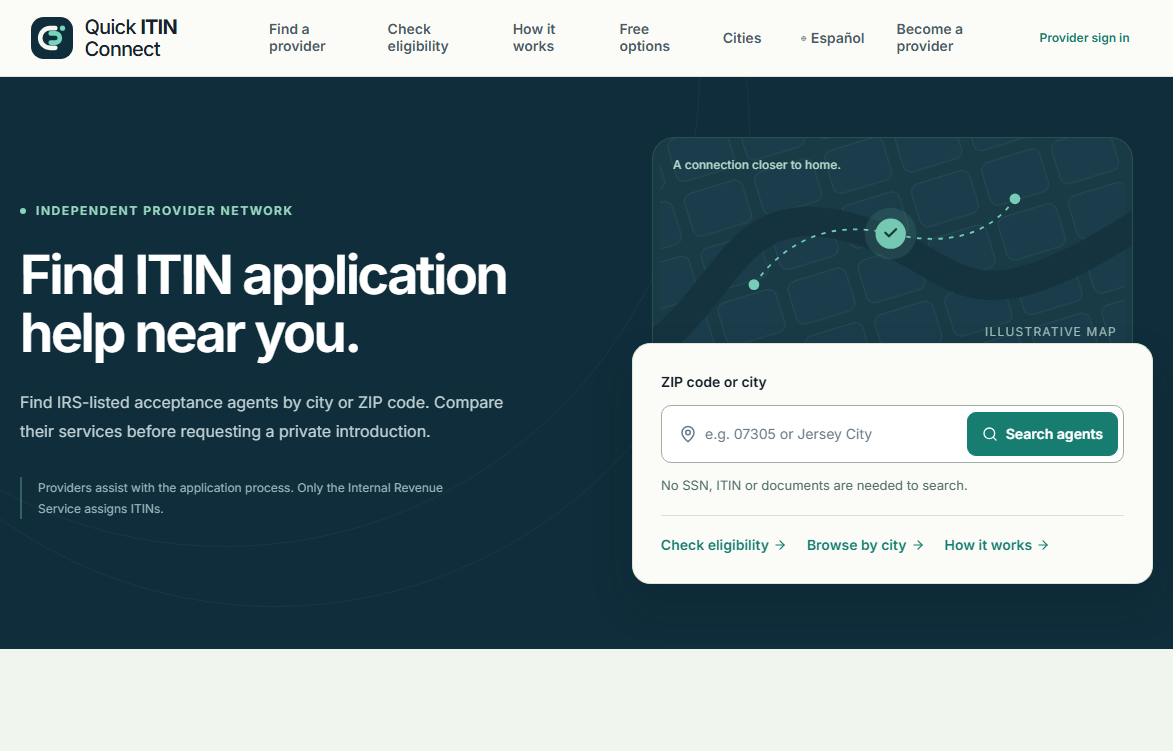Click the arrow next to How it works link

coord(1044,545)
